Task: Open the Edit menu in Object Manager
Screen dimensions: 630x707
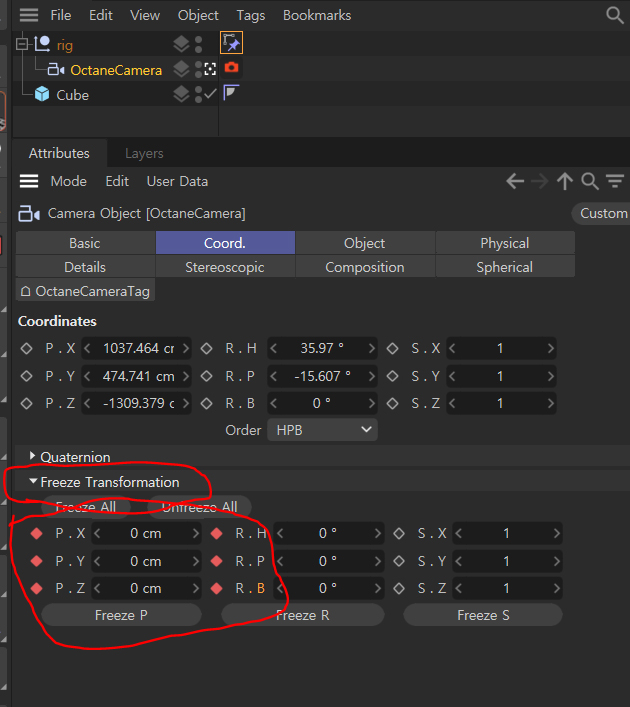Action: (x=101, y=15)
